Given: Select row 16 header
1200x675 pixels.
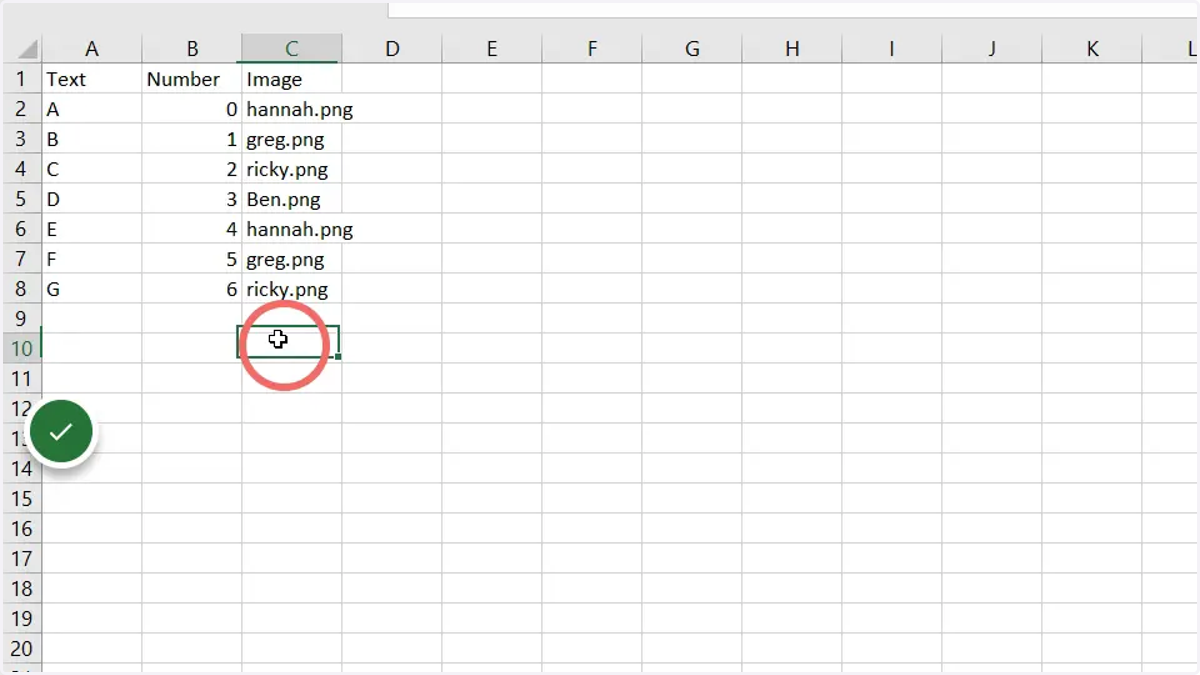Looking at the screenshot, I should point(22,529).
